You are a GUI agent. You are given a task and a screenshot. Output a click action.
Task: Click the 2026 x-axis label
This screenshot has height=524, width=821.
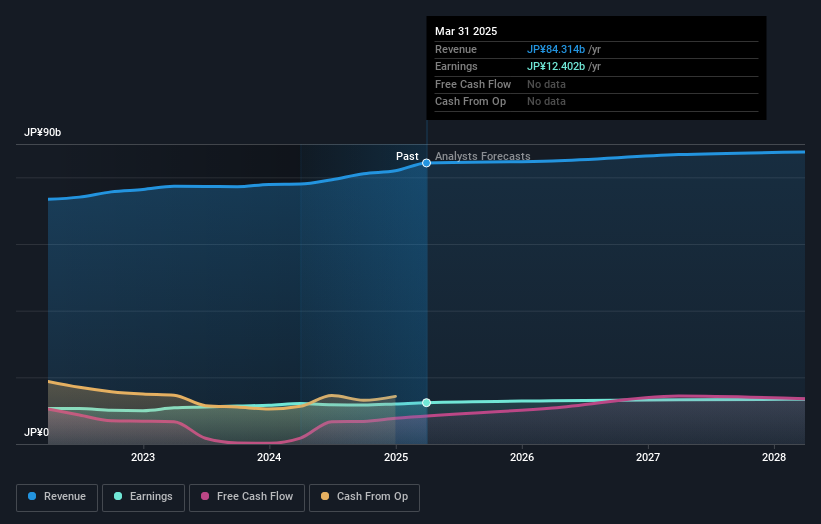tap(522, 457)
